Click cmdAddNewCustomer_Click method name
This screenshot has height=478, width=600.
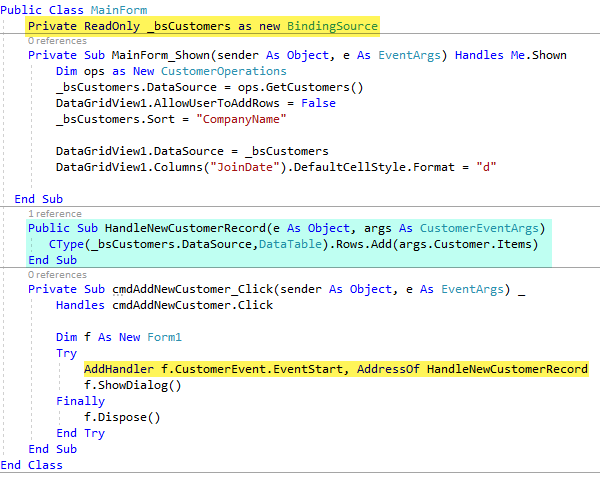tap(192, 290)
